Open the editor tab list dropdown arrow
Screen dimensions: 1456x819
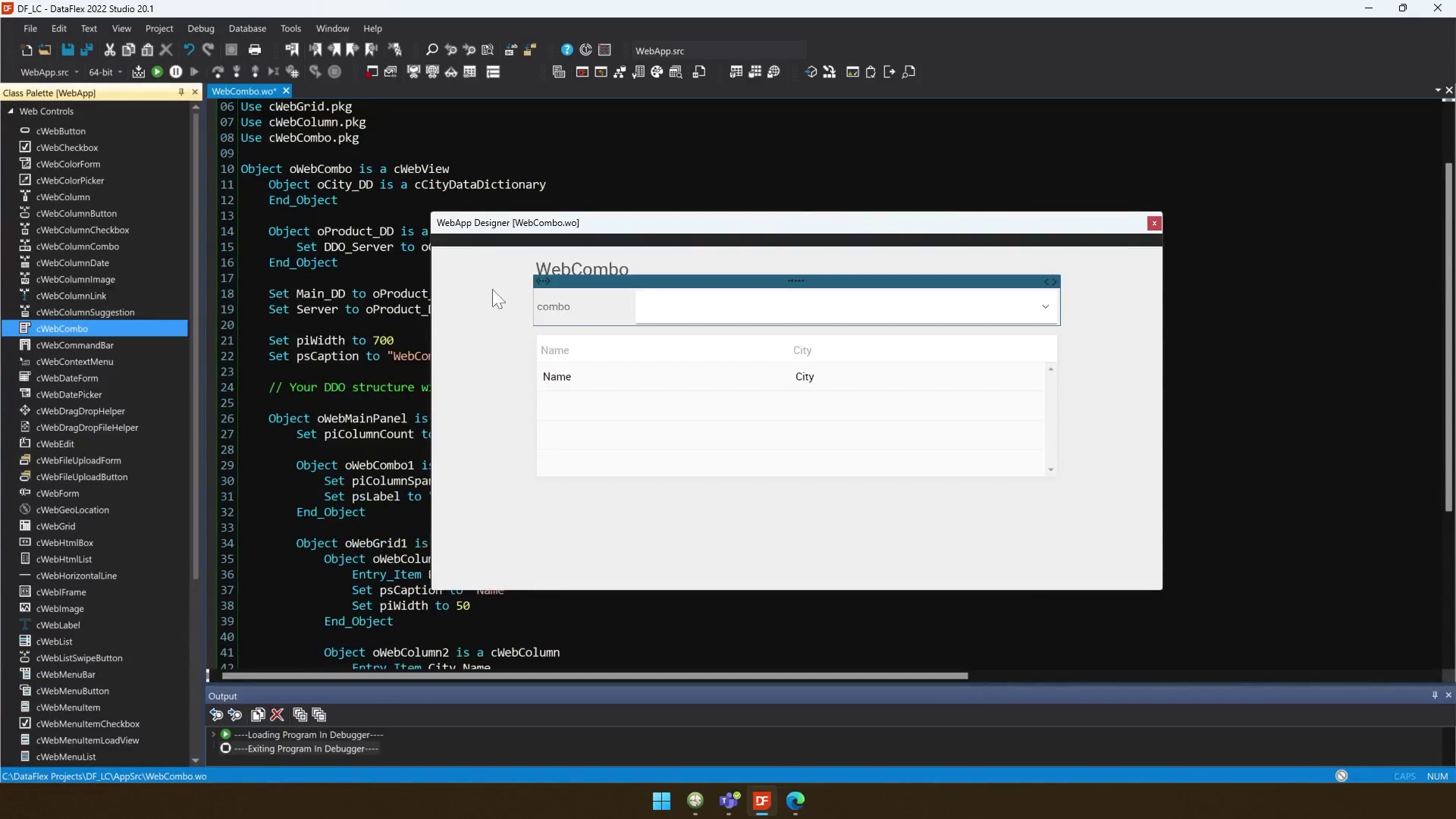click(x=1438, y=90)
